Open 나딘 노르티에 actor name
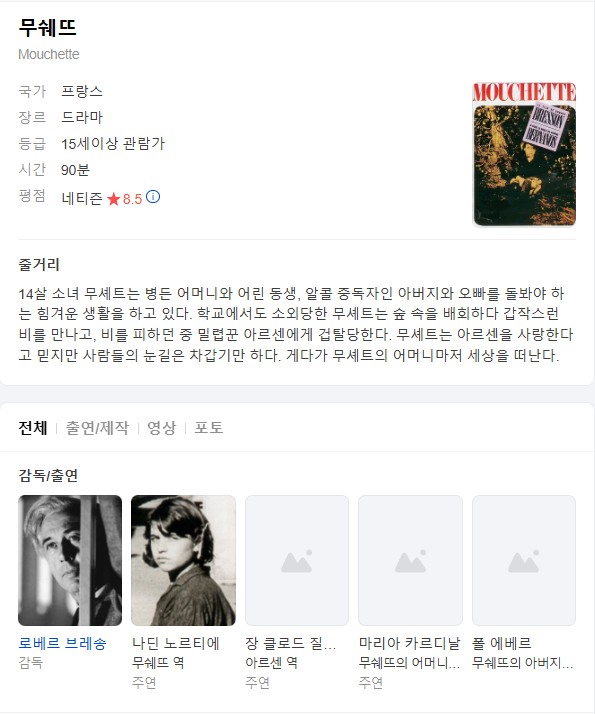Viewport: 595px width, 714px height. 176,643
